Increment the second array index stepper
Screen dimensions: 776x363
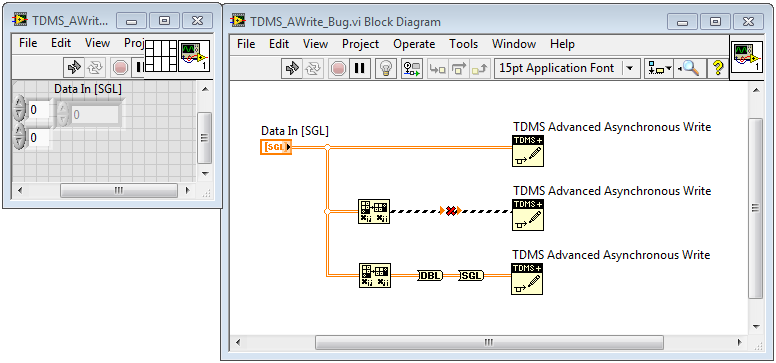(x=18, y=131)
